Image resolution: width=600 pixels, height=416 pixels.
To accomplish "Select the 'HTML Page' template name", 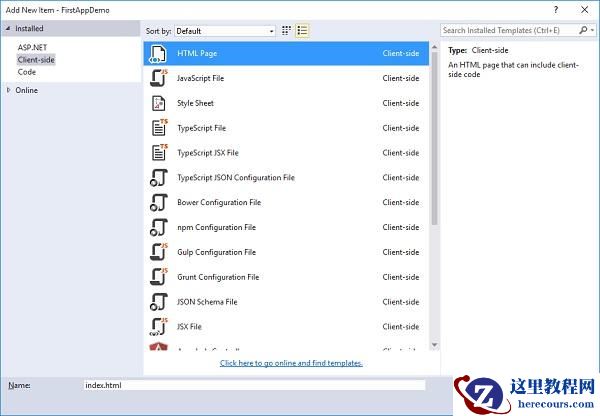I will (197, 54).
